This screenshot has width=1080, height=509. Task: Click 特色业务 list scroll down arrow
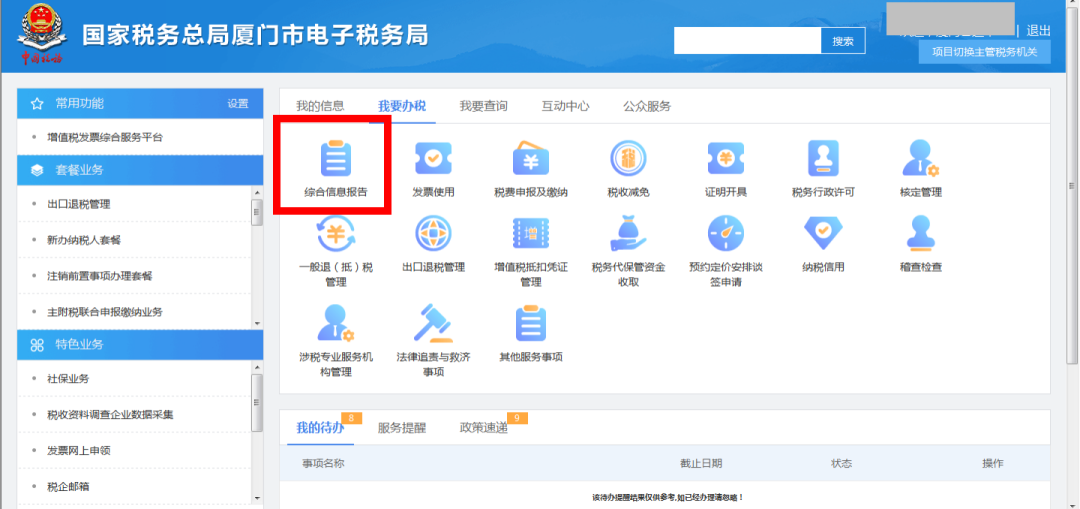point(257,498)
